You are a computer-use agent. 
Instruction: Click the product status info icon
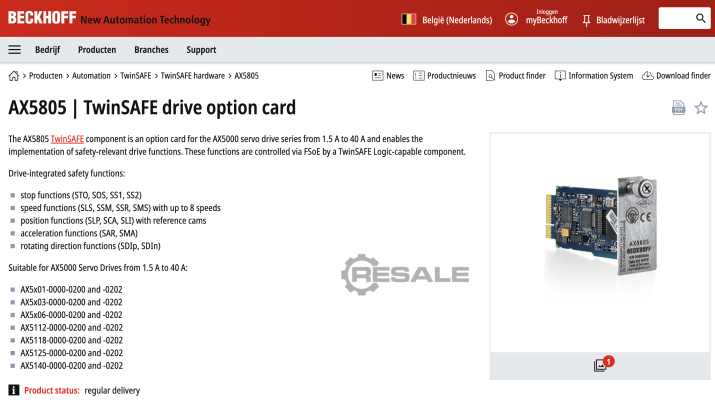[14, 390]
